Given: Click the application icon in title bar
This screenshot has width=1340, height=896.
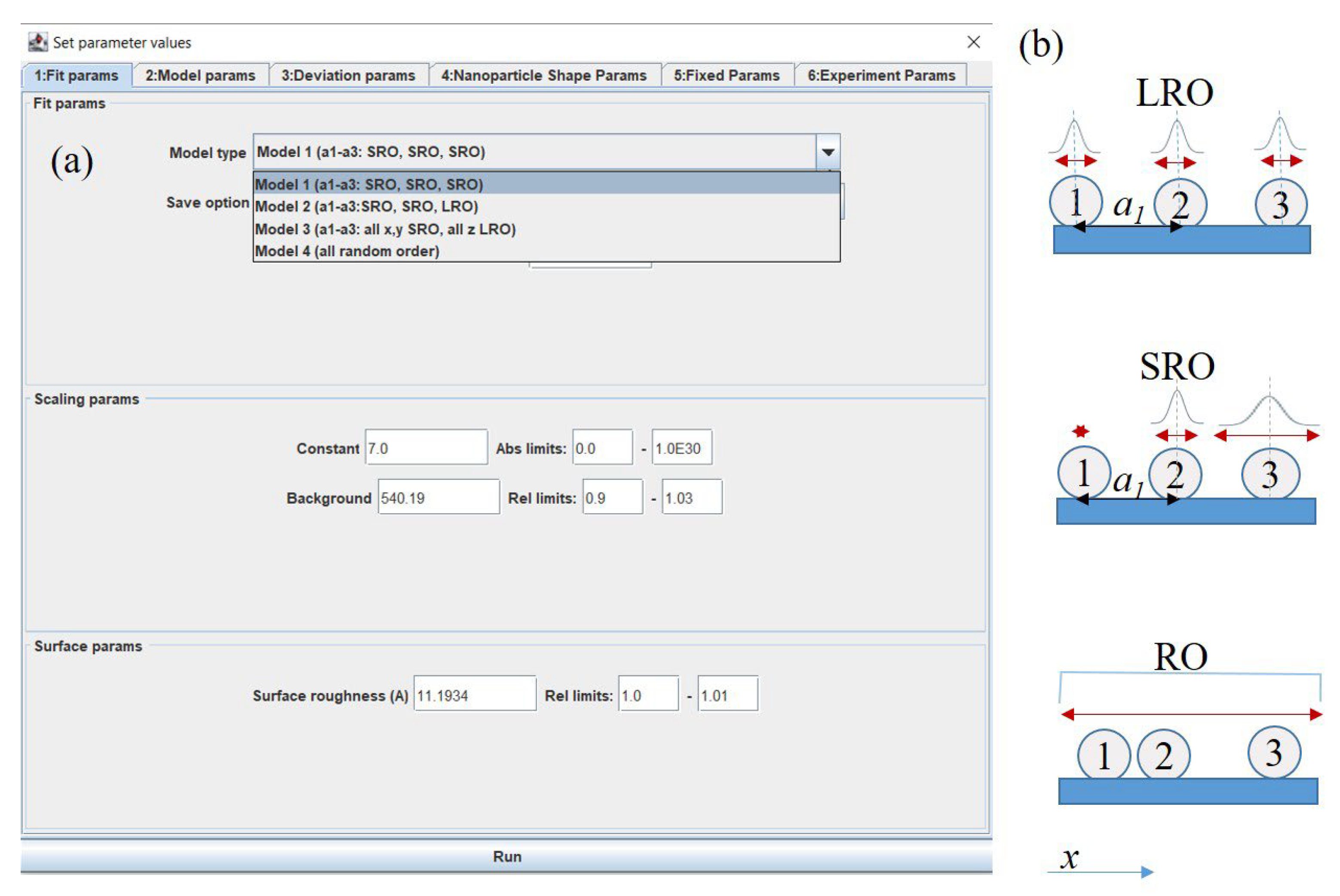Looking at the screenshot, I should pos(38,42).
